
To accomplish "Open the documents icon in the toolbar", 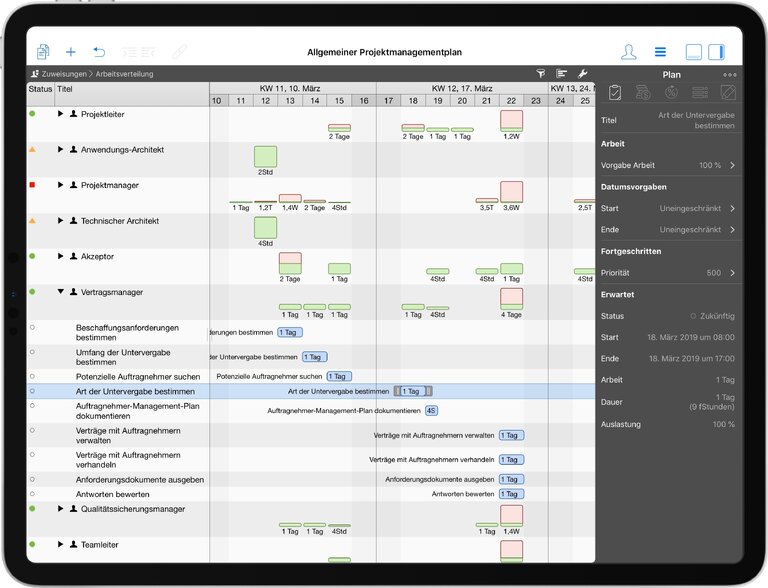I will [x=42, y=52].
